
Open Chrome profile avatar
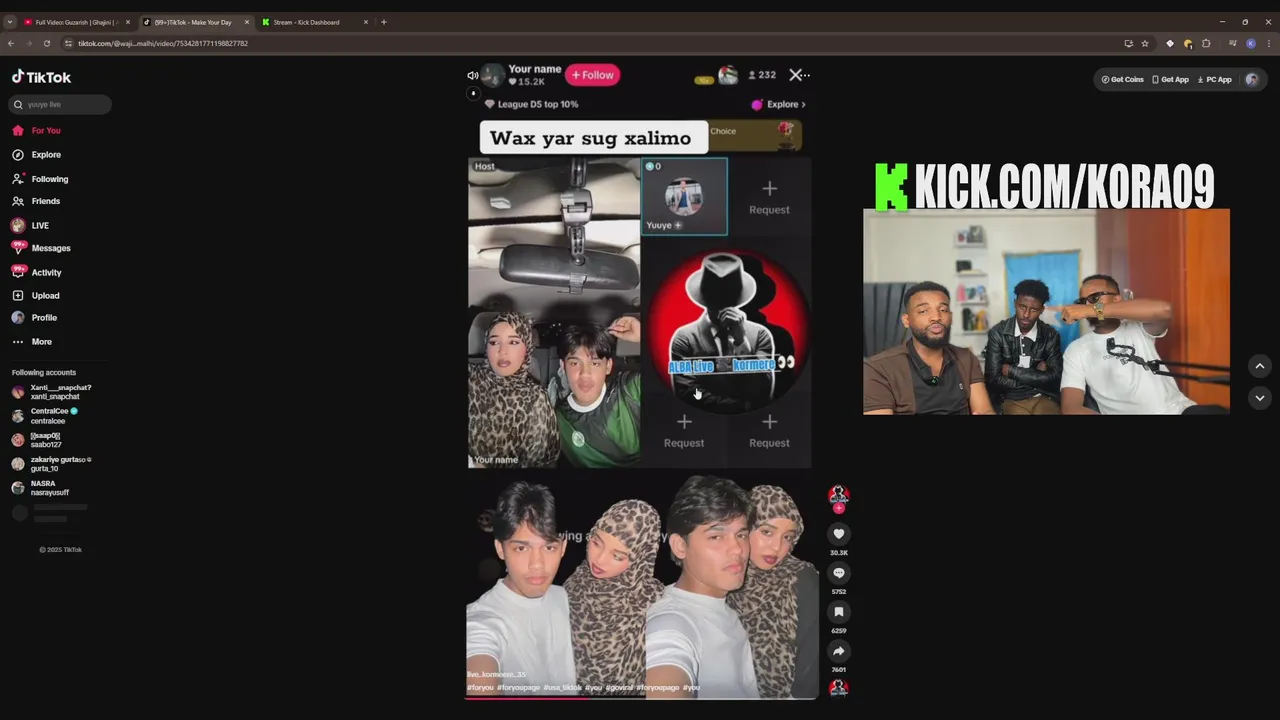coord(1251,43)
